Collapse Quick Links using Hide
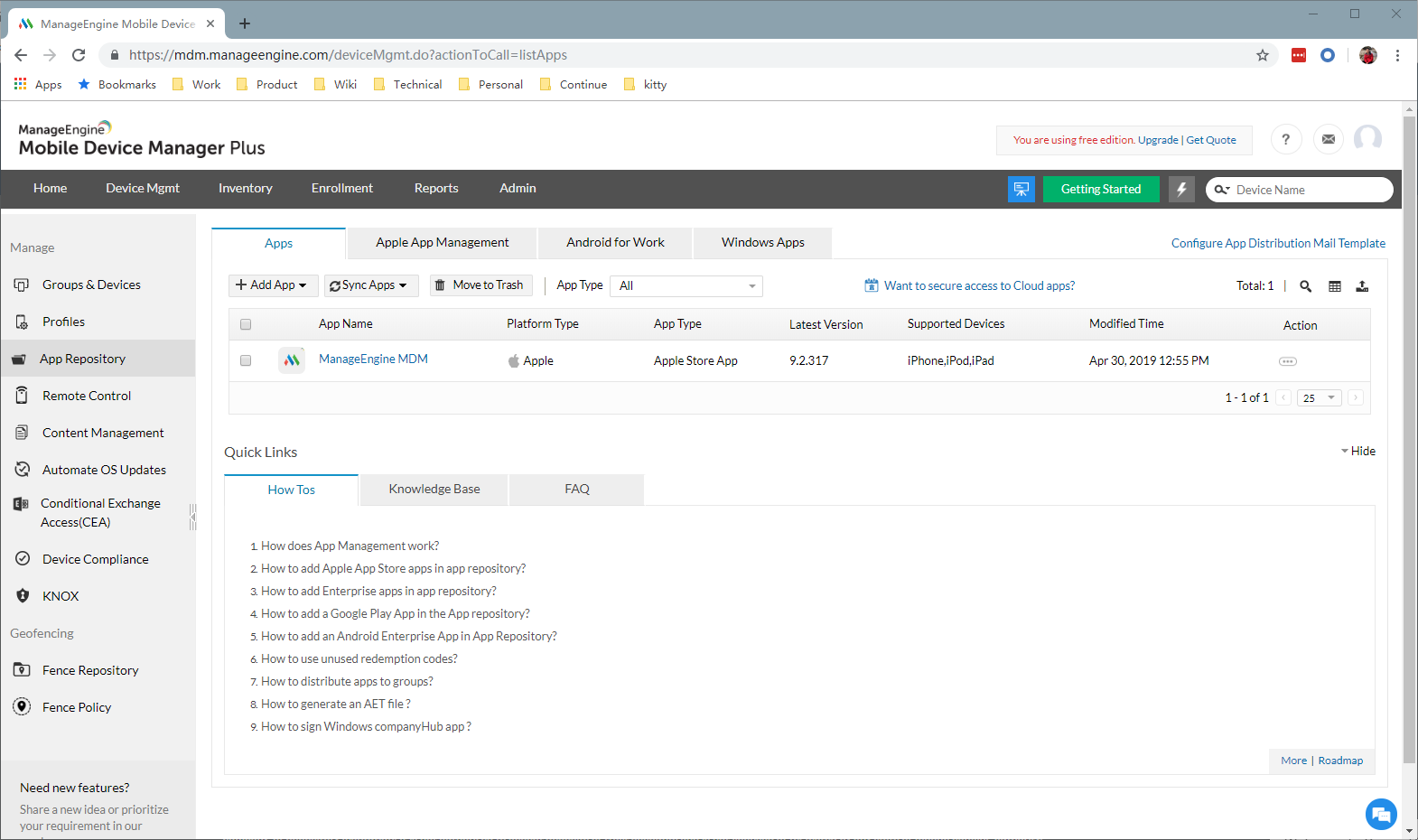The height and width of the screenshot is (840, 1418). tap(1358, 451)
